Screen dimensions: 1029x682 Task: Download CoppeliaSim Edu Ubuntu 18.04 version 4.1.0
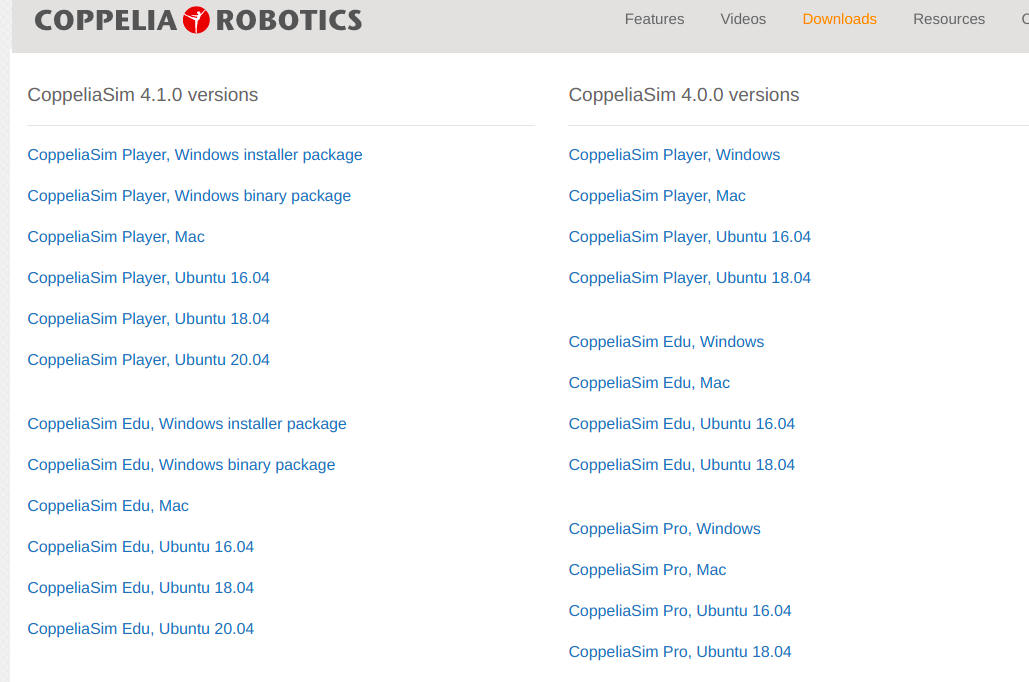[x=140, y=588]
